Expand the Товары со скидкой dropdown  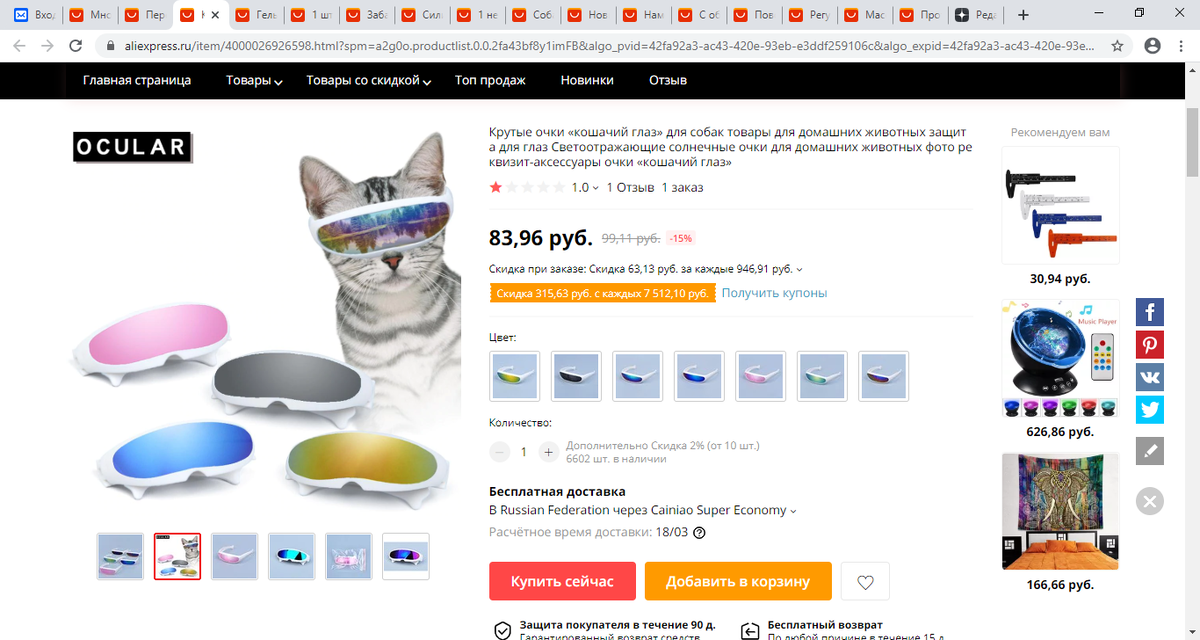click(x=369, y=81)
